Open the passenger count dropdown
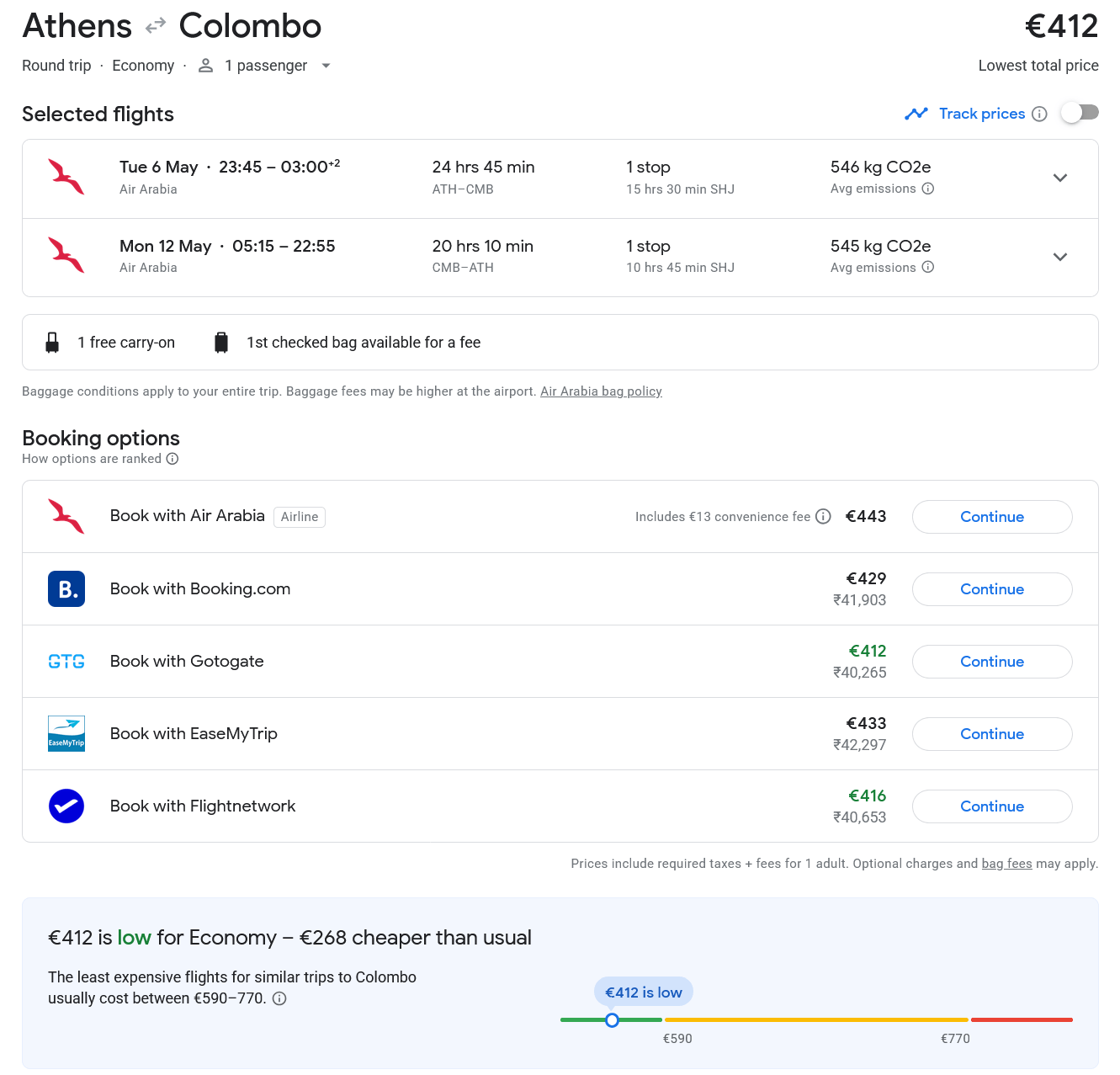 point(326,66)
